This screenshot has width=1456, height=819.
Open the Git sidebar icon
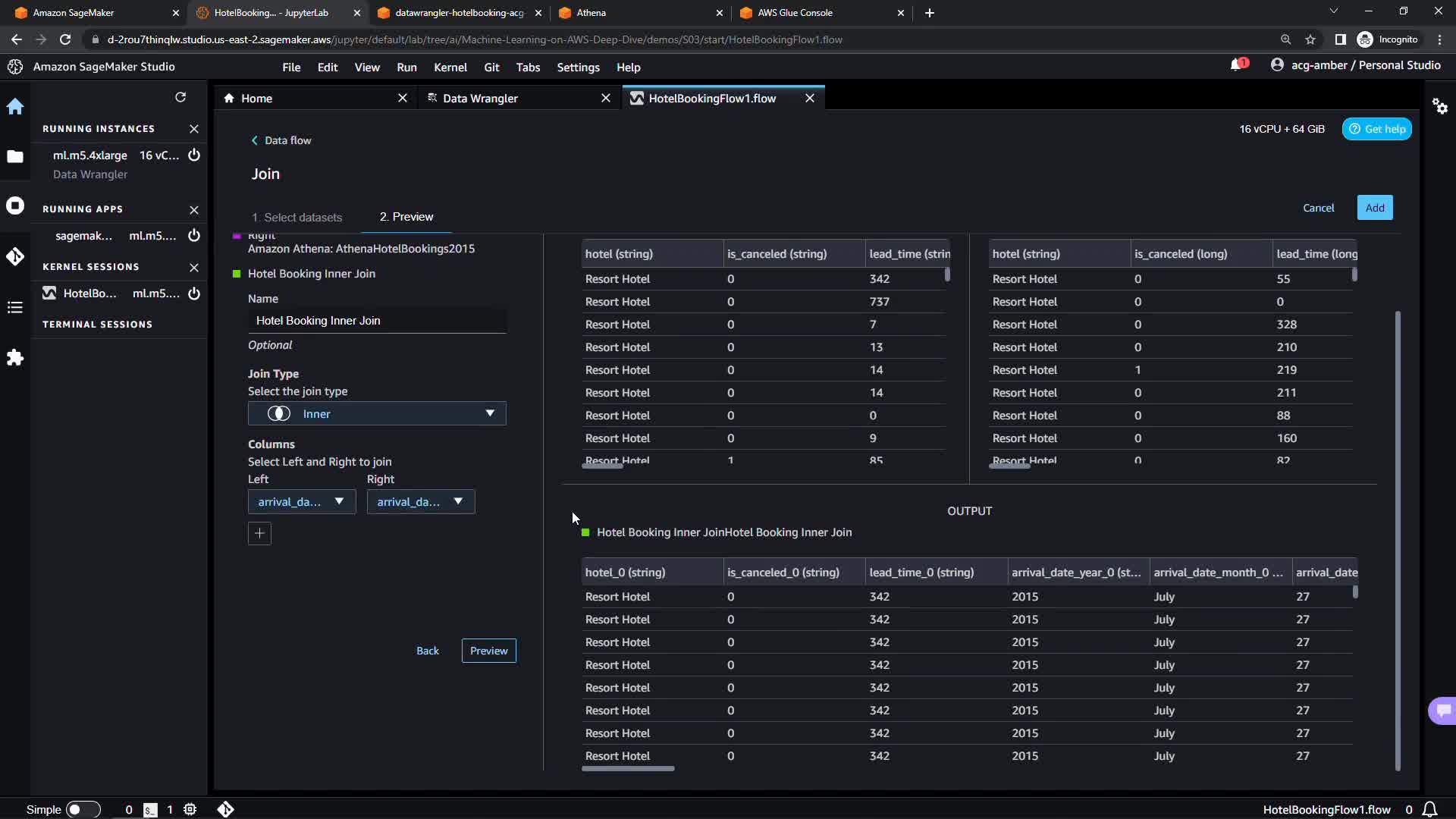(x=15, y=256)
